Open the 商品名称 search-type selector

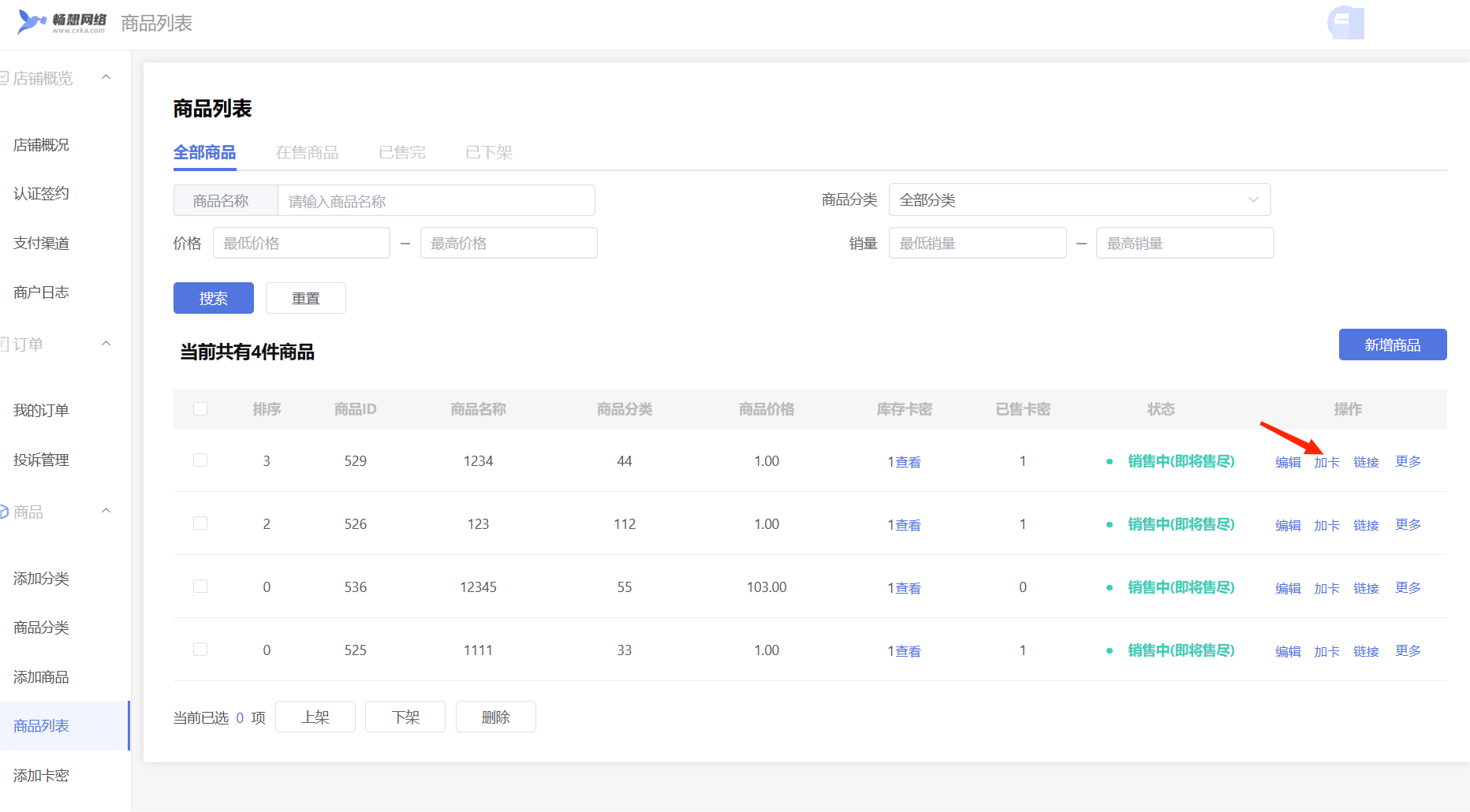tap(226, 200)
